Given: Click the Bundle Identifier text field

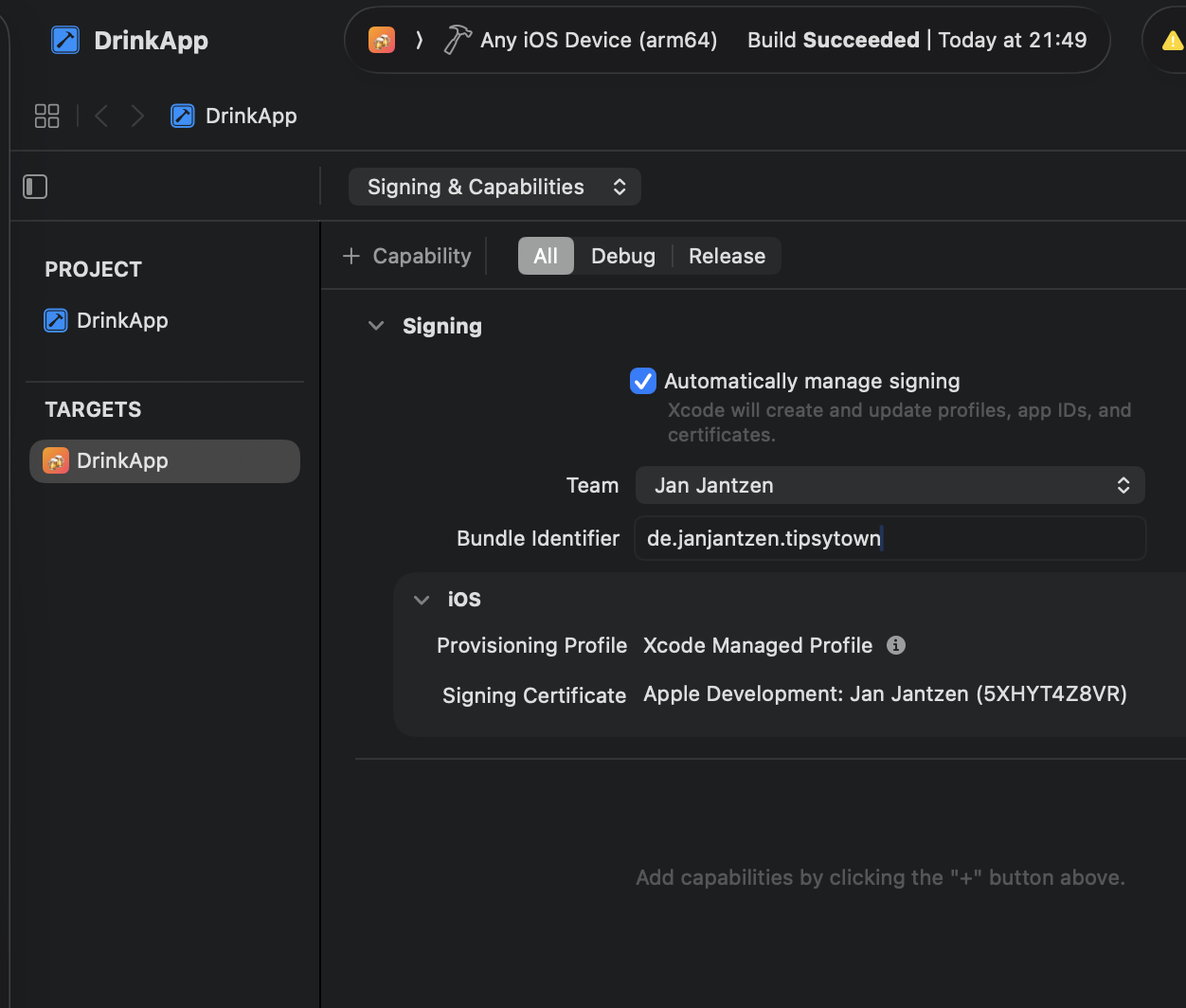Looking at the screenshot, I should pyautogui.click(x=889, y=538).
